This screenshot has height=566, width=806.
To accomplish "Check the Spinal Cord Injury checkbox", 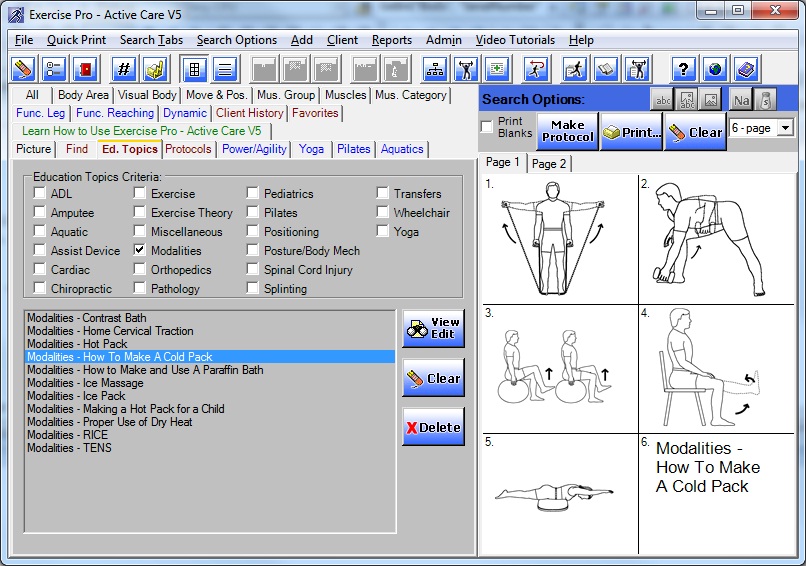I will click(x=252, y=269).
